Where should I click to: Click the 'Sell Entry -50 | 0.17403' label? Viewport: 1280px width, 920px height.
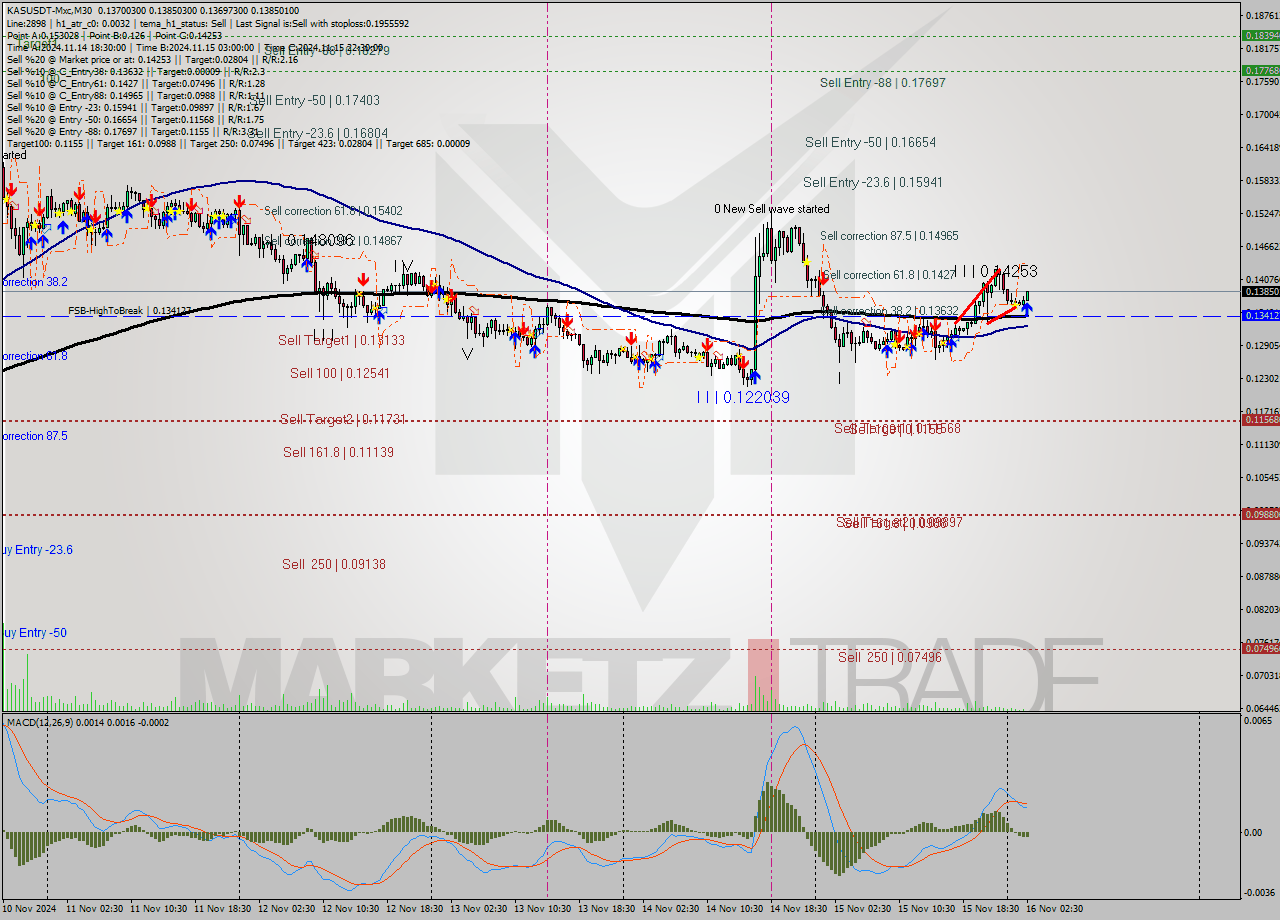(x=315, y=101)
